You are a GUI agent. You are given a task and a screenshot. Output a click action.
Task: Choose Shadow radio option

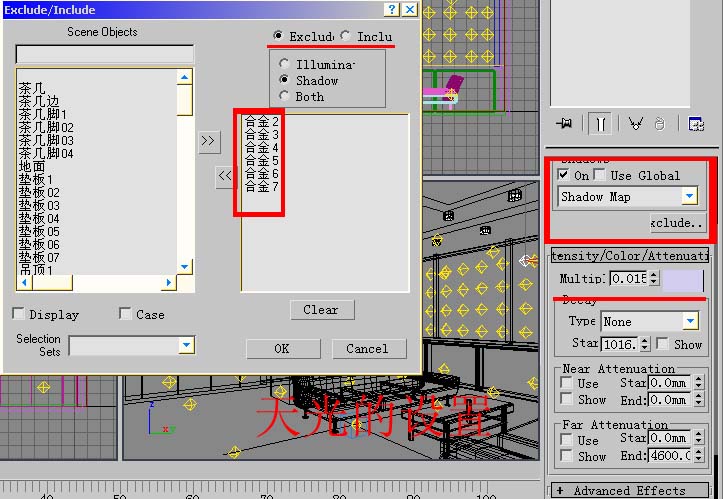coord(284,79)
